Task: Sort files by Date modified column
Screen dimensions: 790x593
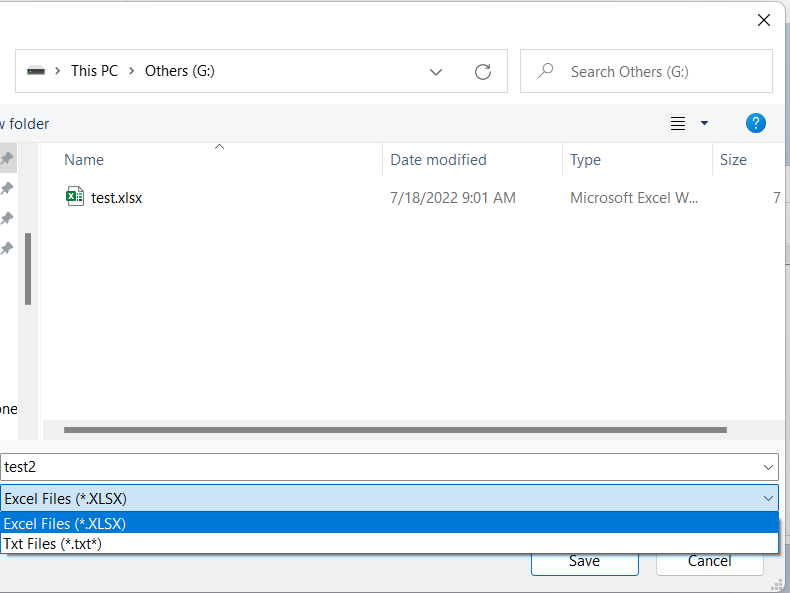Action: [438, 160]
